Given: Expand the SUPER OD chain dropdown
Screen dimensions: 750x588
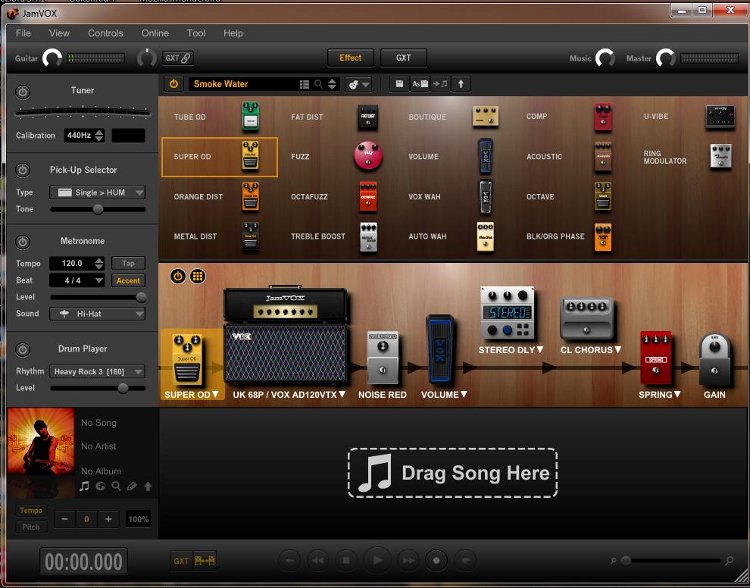Looking at the screenshot, I should click(x=215, y=394).
